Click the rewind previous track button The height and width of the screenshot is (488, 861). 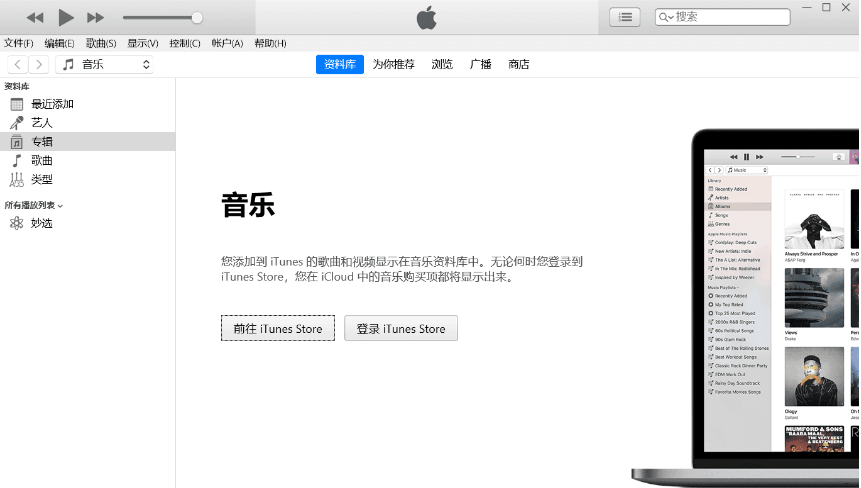click(x=35, y=18)
